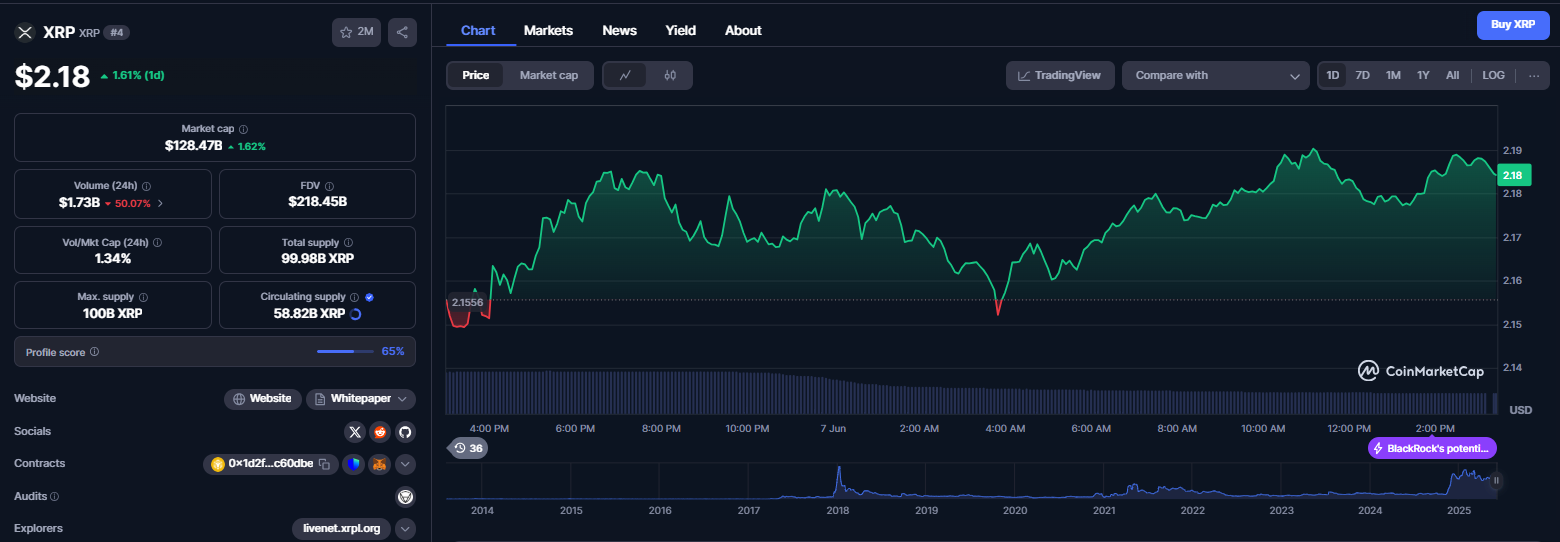The image size is (1560, 542).
Task: Click the #4 rank badge
Action: pos(117,32)
